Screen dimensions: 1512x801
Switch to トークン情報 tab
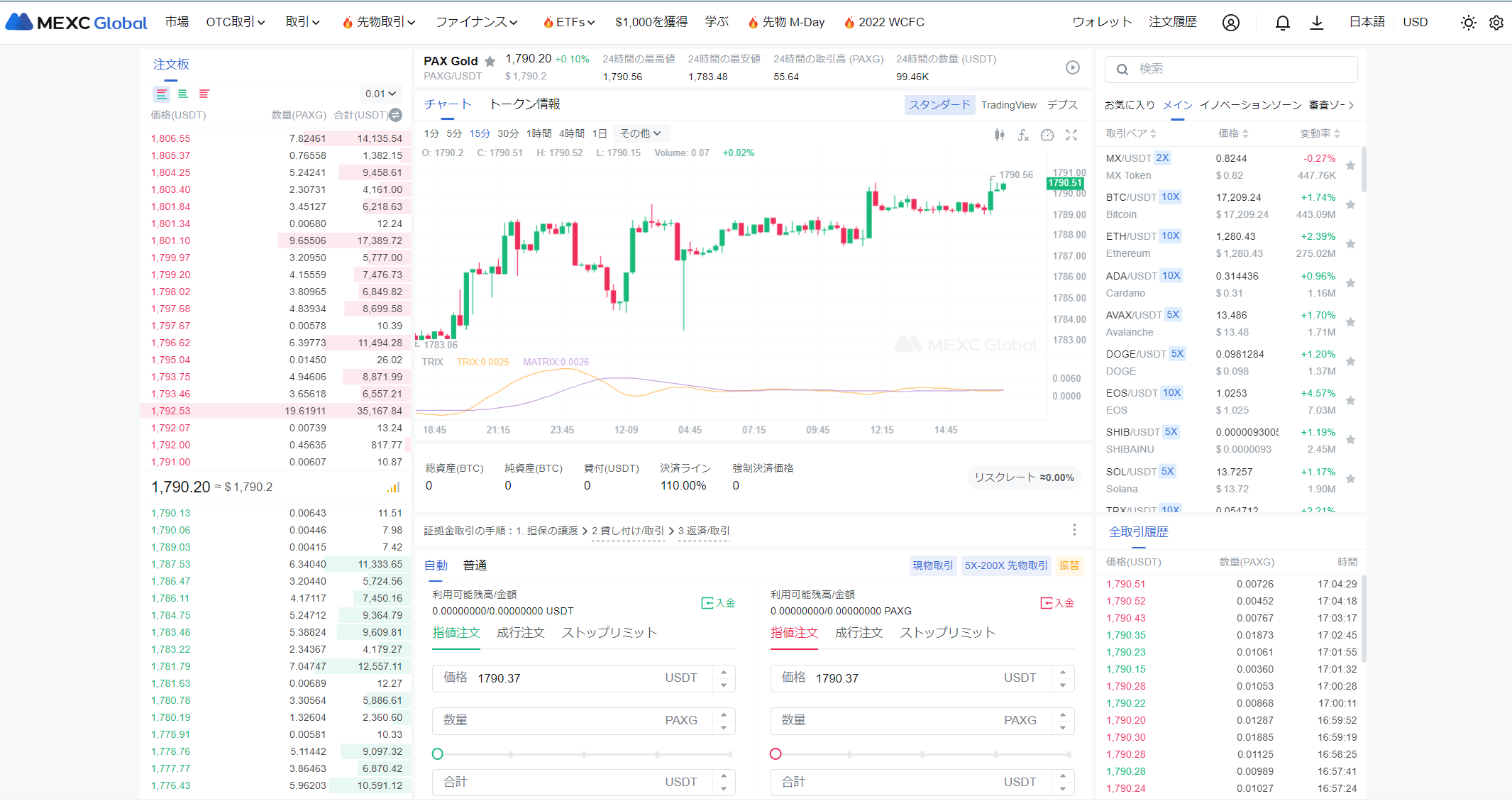[525, 104]
